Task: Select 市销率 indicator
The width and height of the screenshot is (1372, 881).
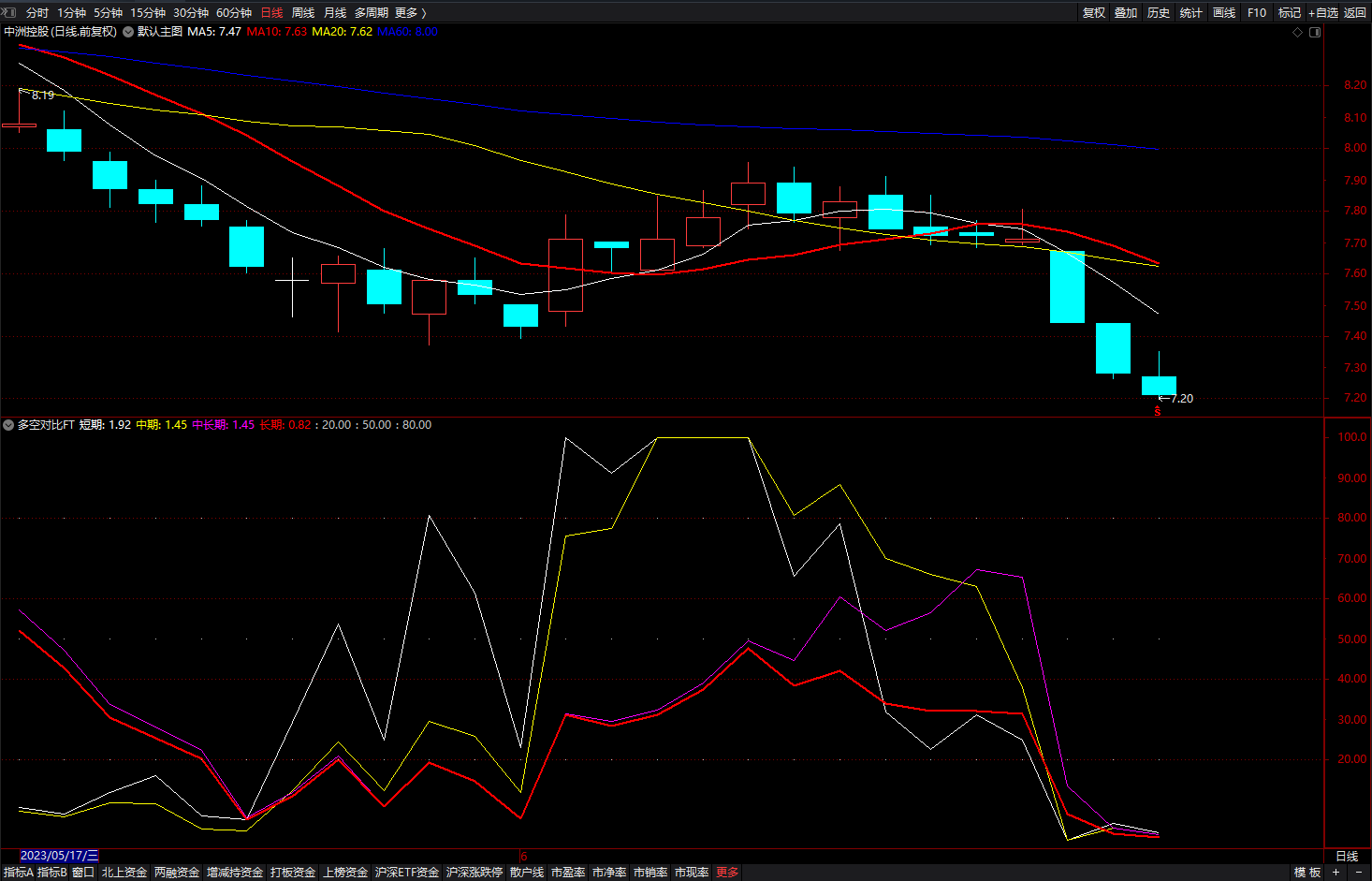Action: 650,873
